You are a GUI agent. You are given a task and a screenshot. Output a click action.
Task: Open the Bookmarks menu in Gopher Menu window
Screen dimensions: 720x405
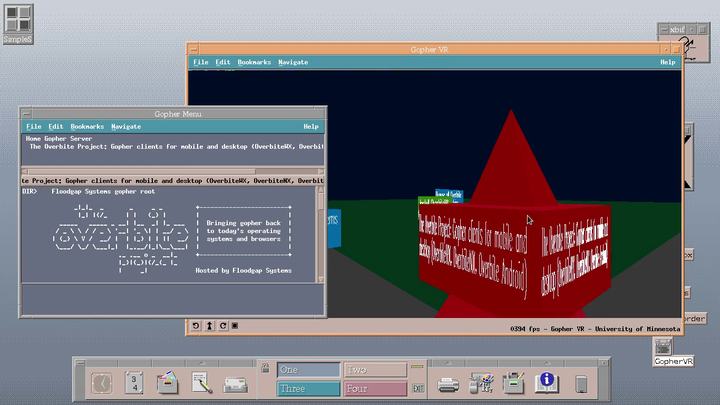(x=87, y=127)
